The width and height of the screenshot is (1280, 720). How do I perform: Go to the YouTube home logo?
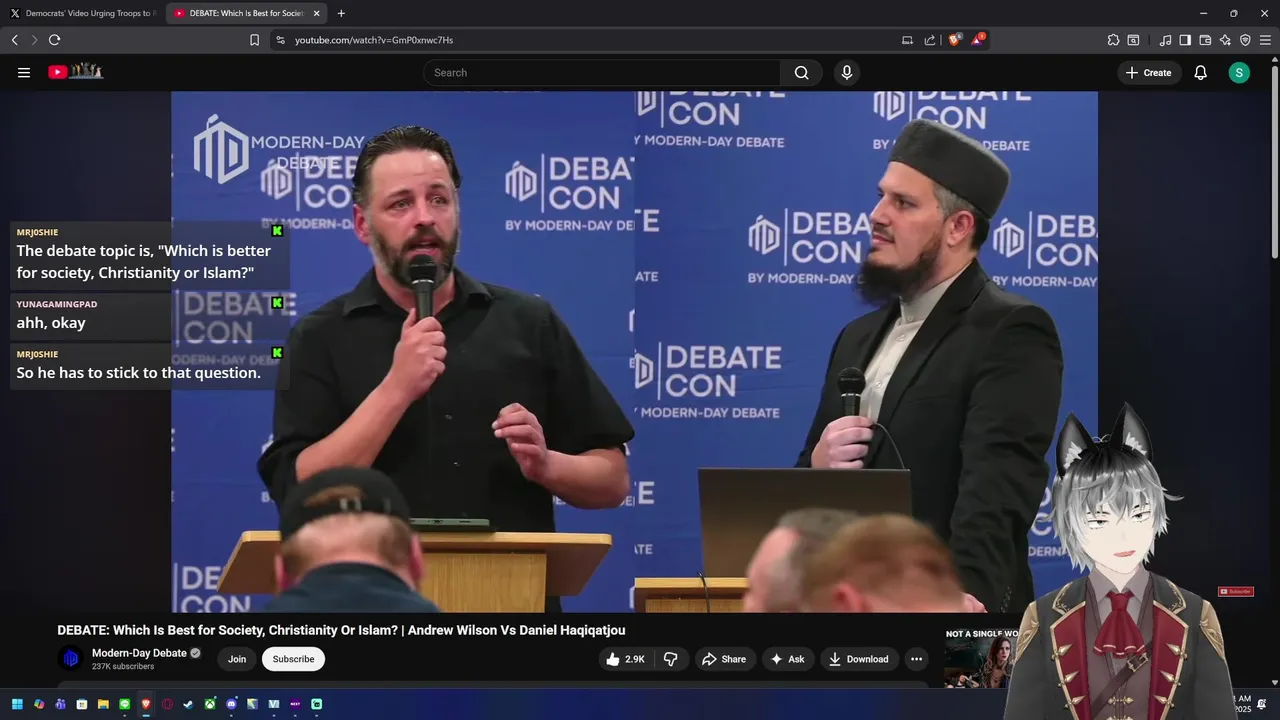pyautogui.click(x=76, y=72)
